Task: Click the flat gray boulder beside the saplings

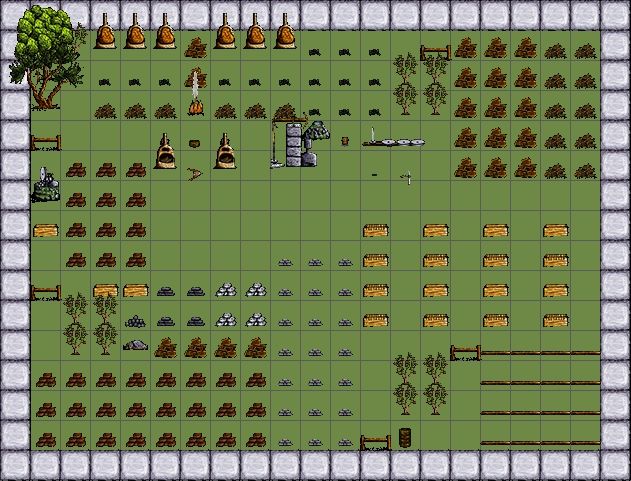Action: pyautogui.click(x=136, y=345)
